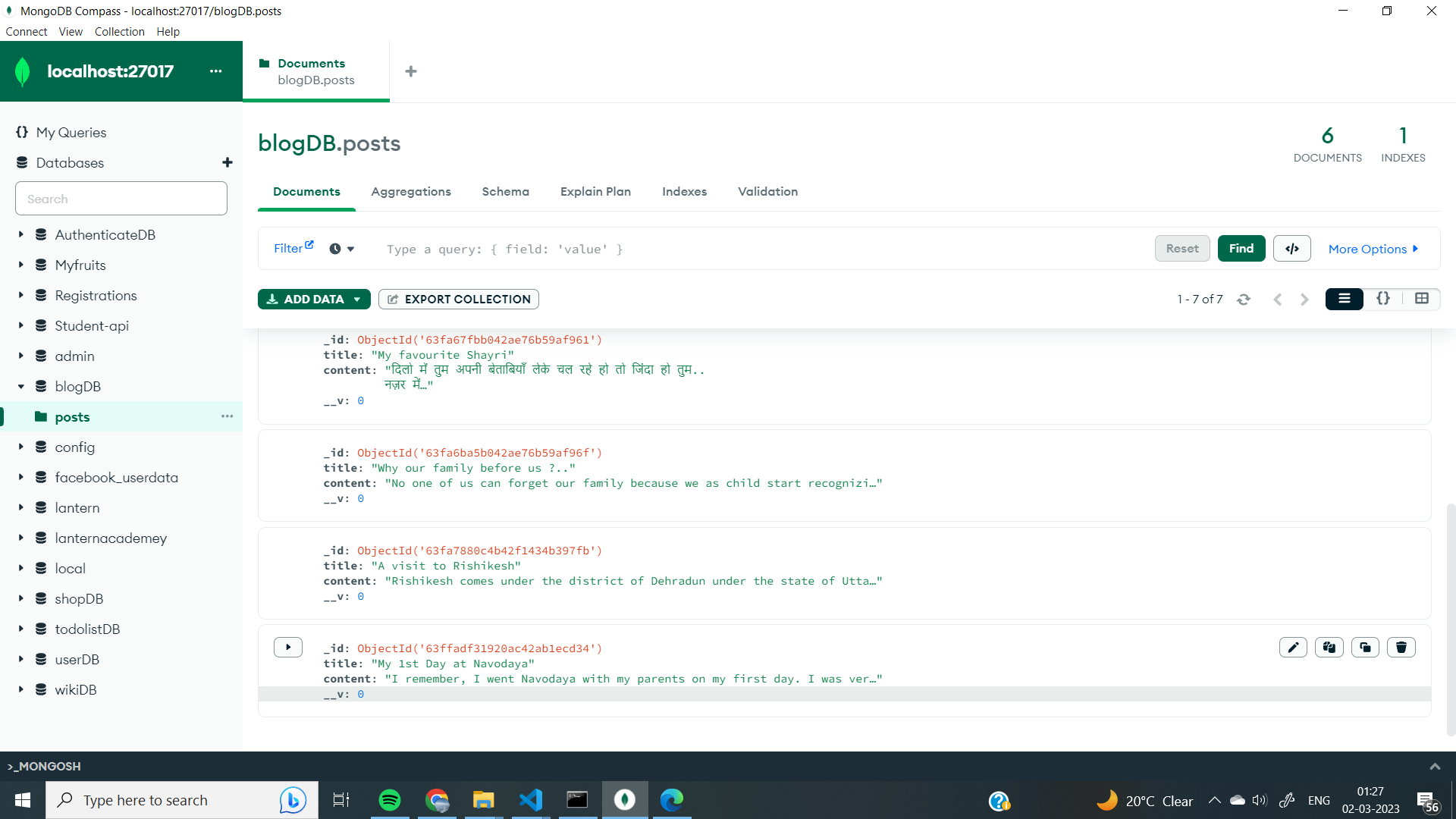The height and width of the screenshot is (819, 1456).
Task: Expand the Navodaya document details arrow
Action: pos(287,647)
